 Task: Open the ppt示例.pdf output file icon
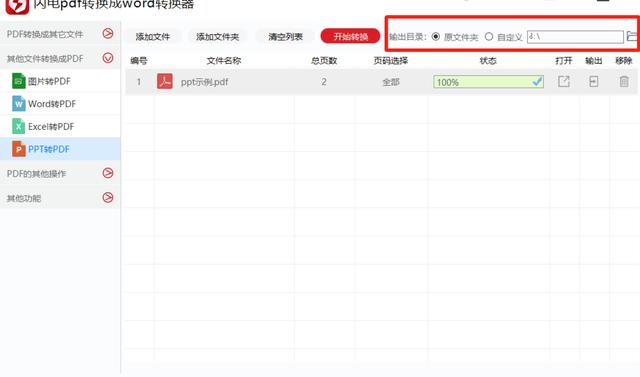pyautogui.click(x=564, y=82)
